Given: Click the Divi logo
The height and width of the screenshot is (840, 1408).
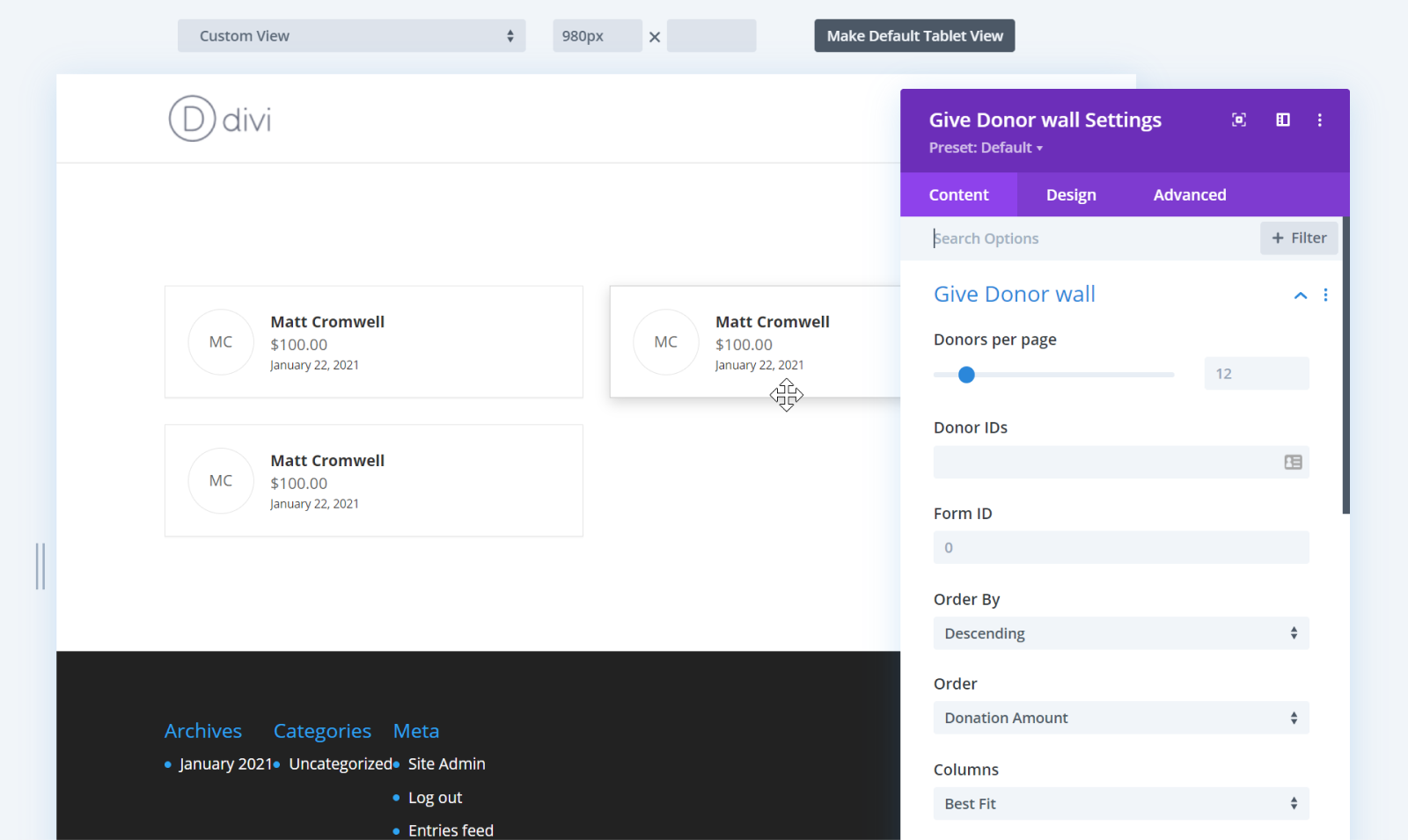Looking at the screenshot, I should tap(220, 119).
